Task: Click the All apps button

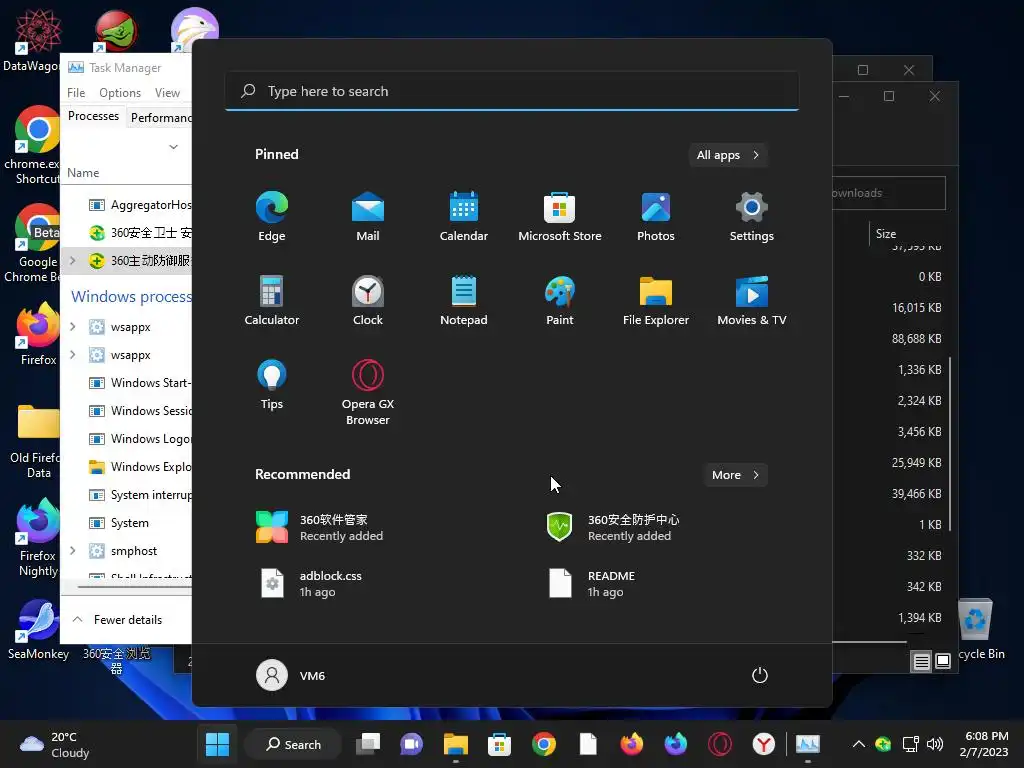Action: coord(728,155)
